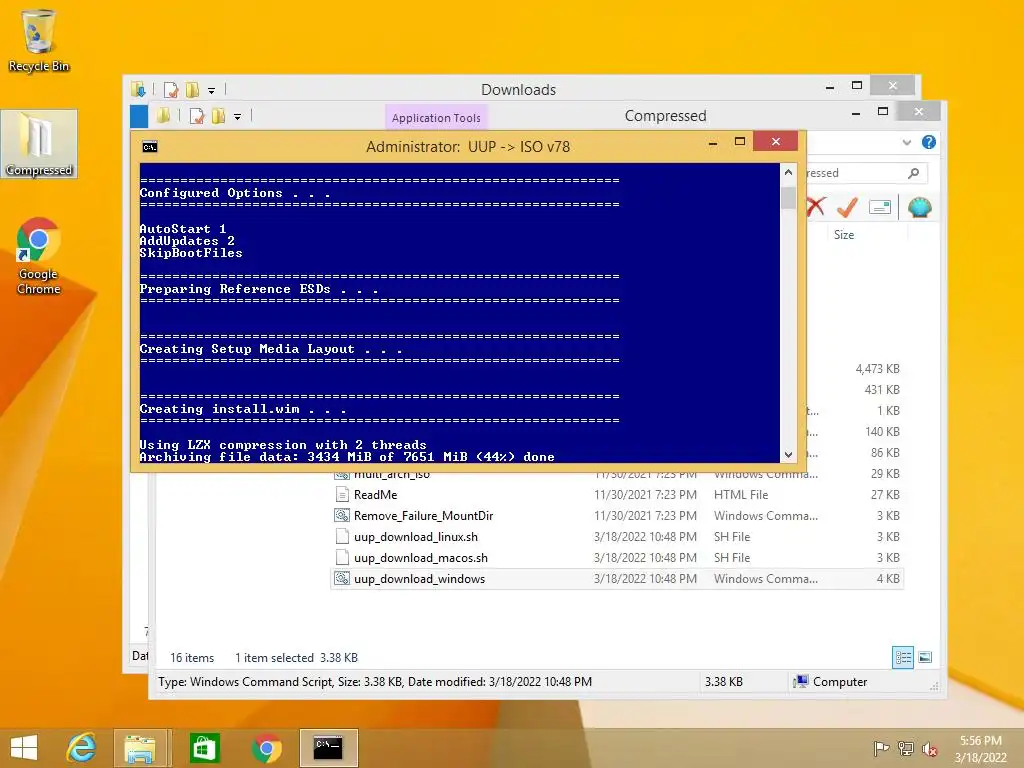
Task: Click the '1 item selected 3.38 KB' status text
Action: coord(296,658)
